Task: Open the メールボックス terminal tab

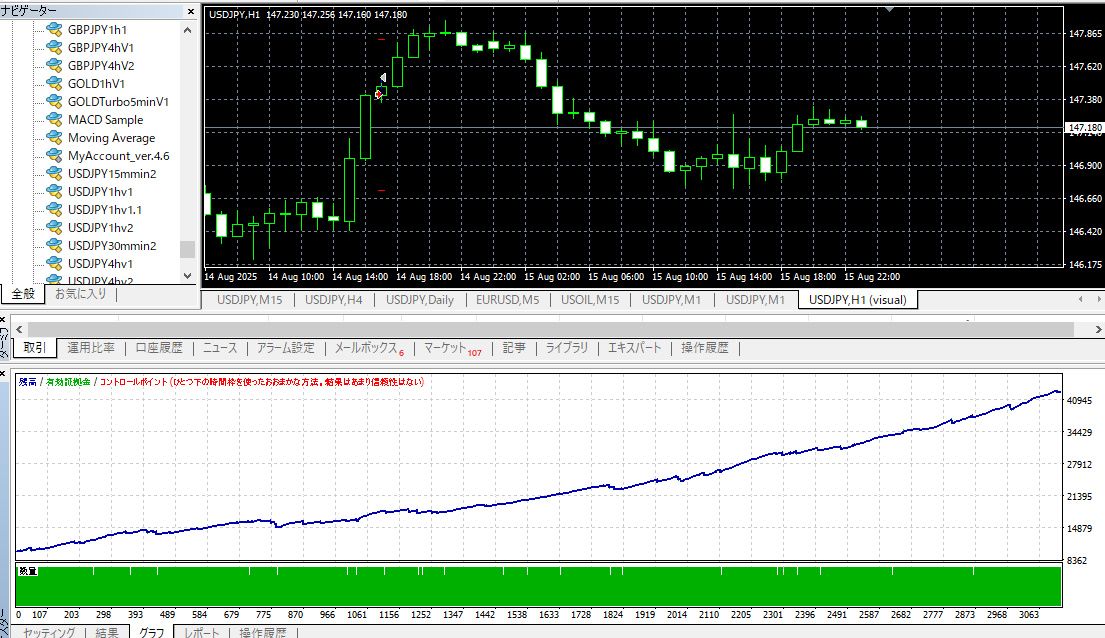Action: point(367,348)
